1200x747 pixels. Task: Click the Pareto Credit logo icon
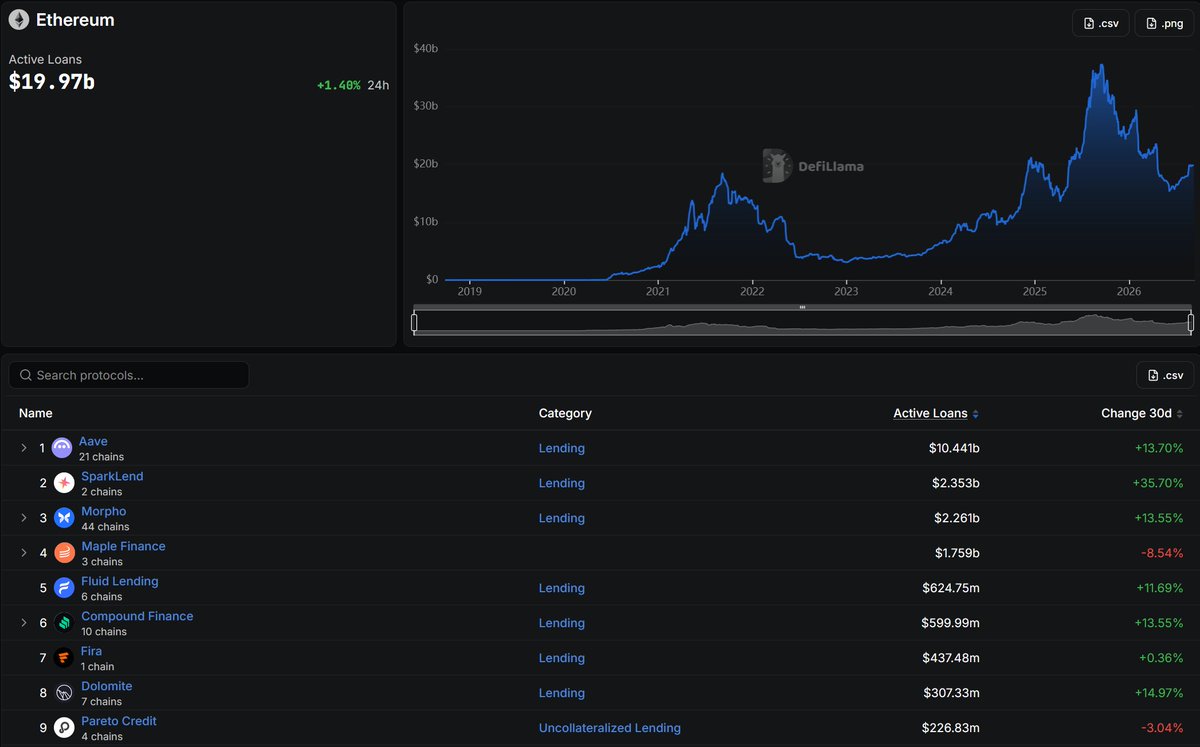64,728
